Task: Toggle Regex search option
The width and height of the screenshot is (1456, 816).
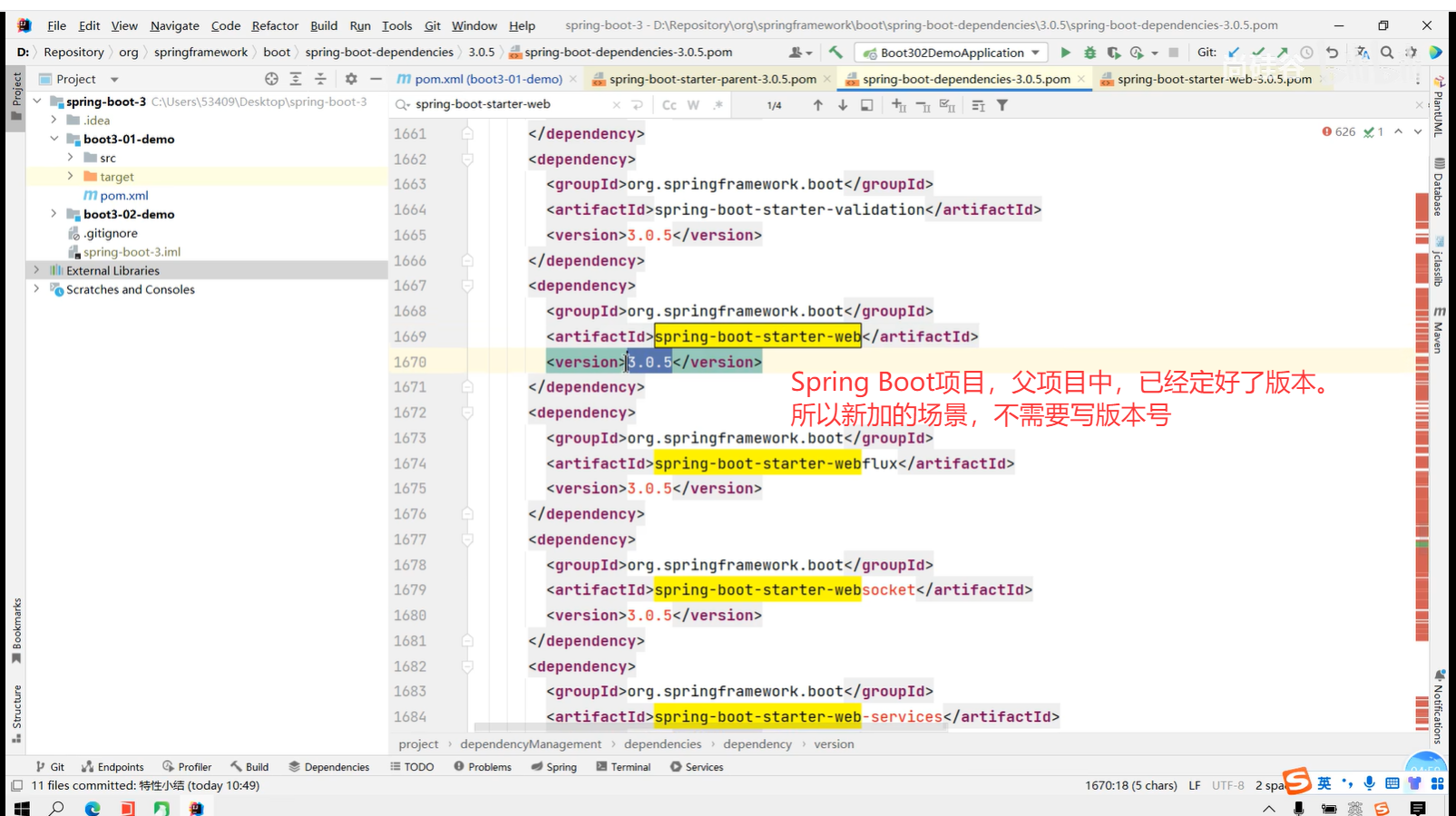Action: 718,105
